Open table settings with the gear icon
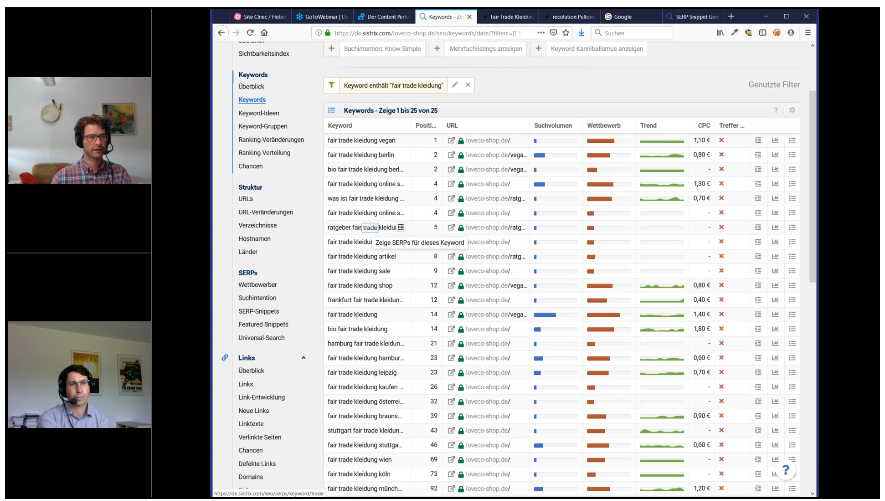The image size is (885, 501). pyautogui.click(x=792, y=111)
